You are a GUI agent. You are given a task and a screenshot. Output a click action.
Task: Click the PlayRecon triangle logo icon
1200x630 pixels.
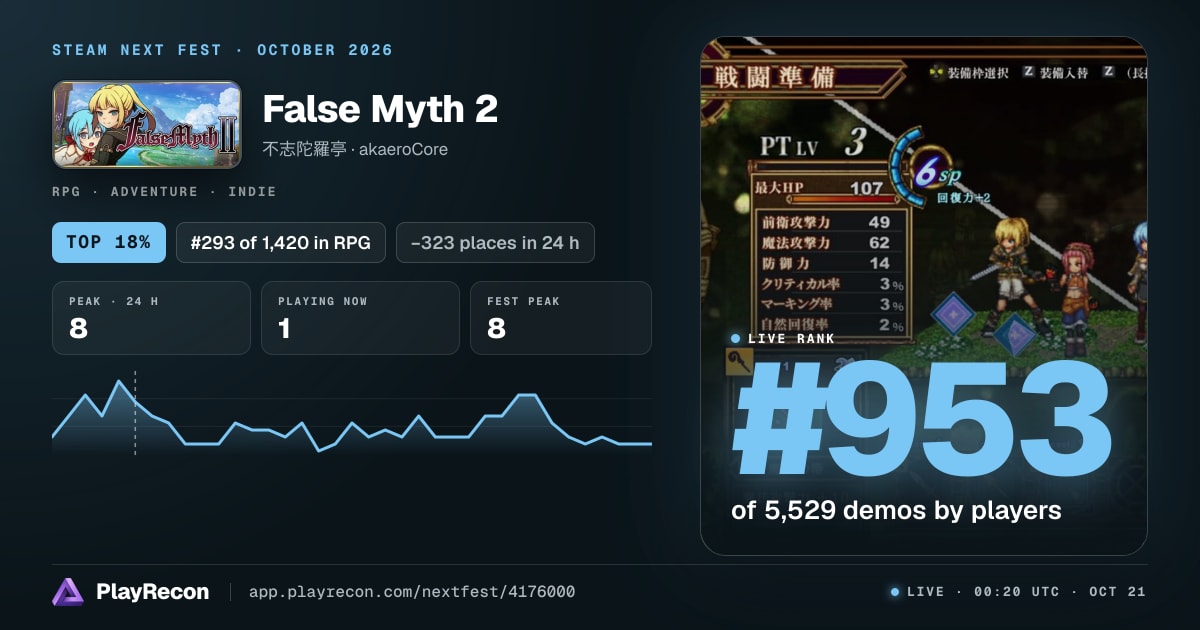pyautogui.click(x=68, y=592)
